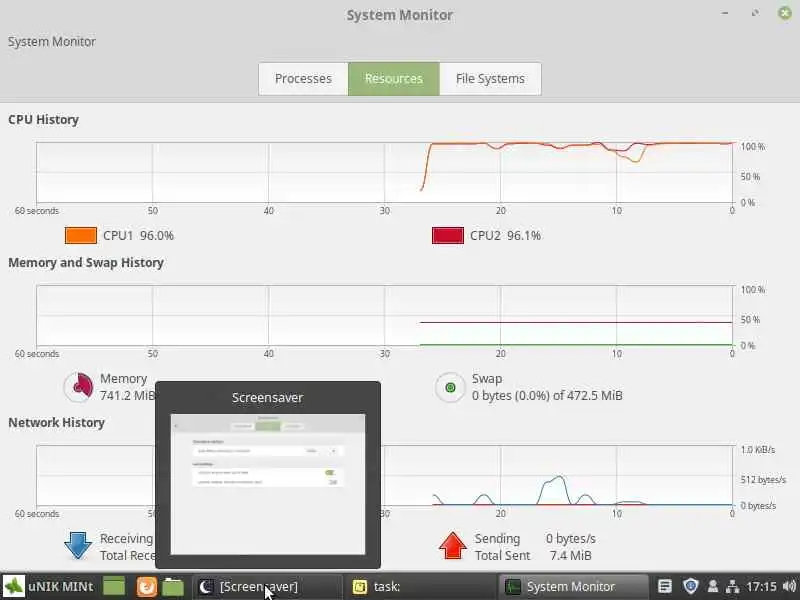Viewport: 800px width, 600px height.
Task: Select System Monitor taskbar button
Action: coord(573,587)
